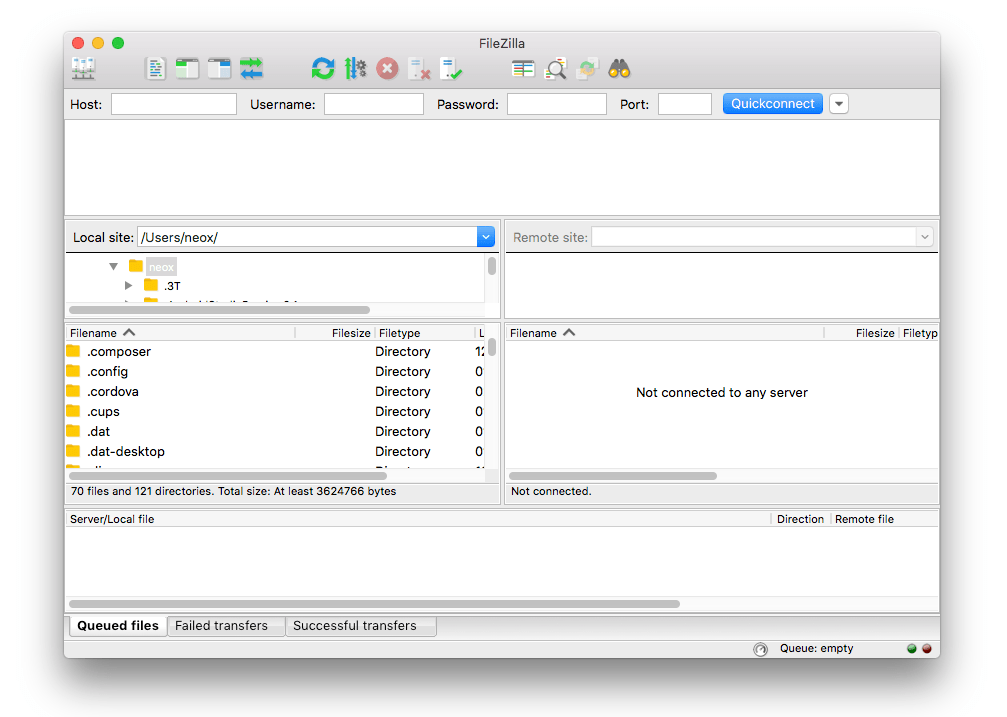
Task: Focus the Port input field
Action: pyautogui.click(x=685, y=103)
